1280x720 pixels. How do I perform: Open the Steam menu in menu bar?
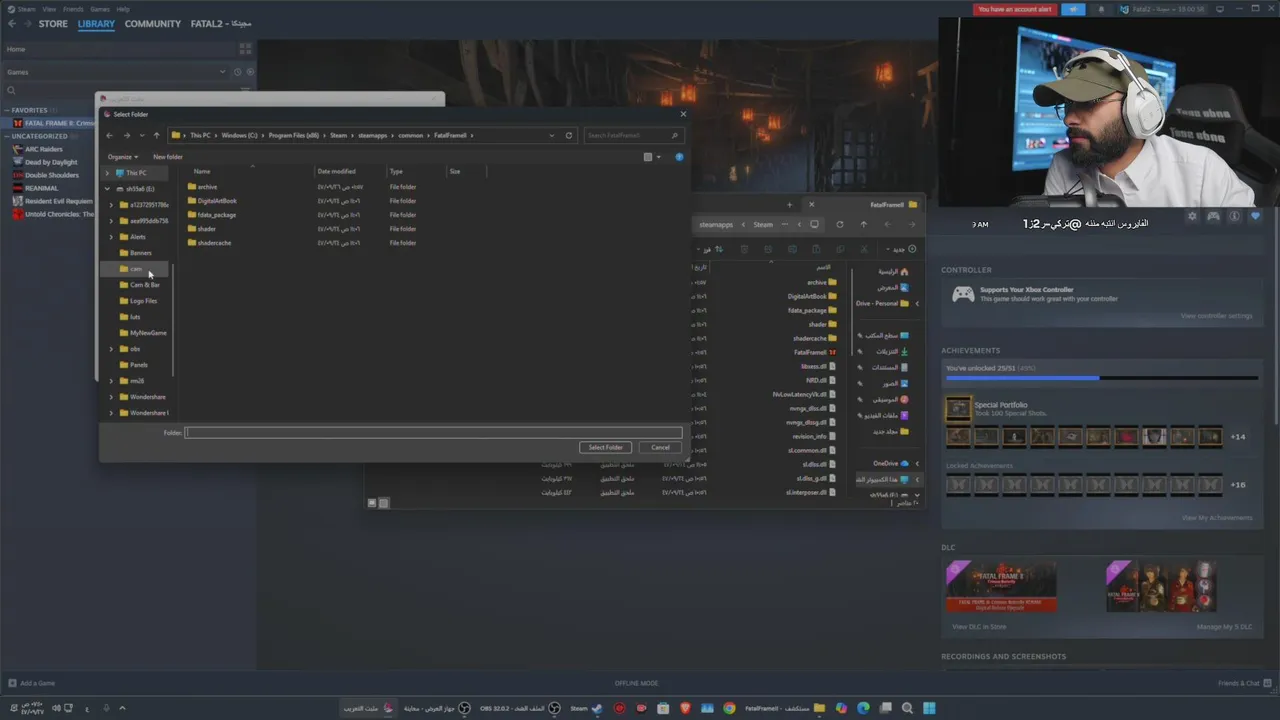(x=26, y=9)
